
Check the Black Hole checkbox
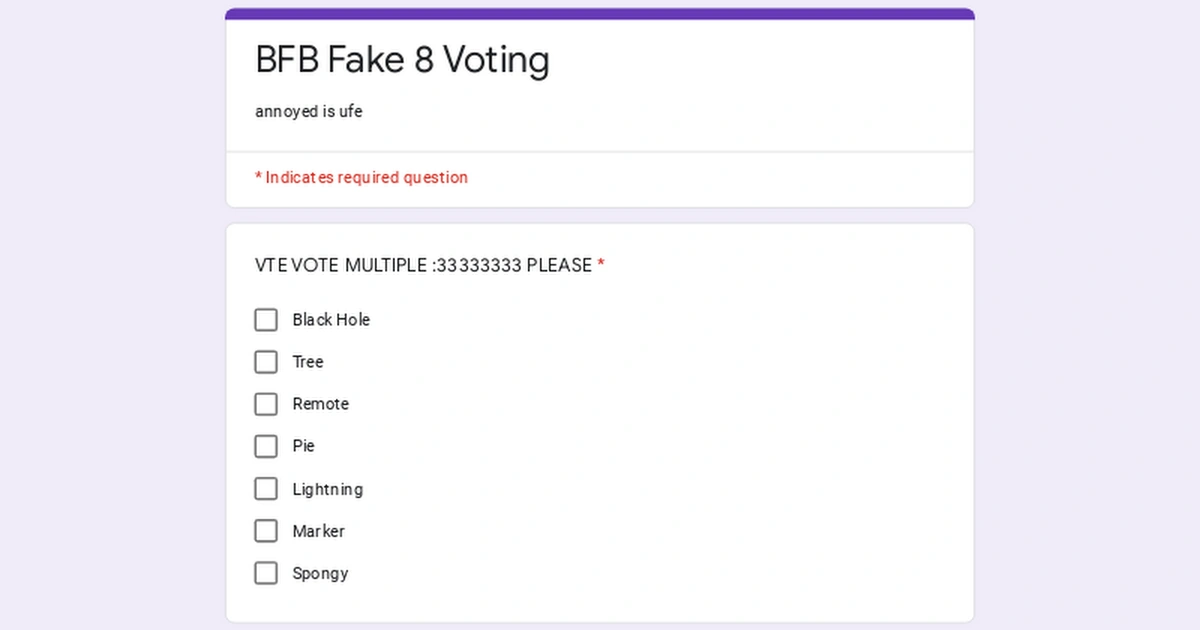pyautogui.click(x=265, y=320)
